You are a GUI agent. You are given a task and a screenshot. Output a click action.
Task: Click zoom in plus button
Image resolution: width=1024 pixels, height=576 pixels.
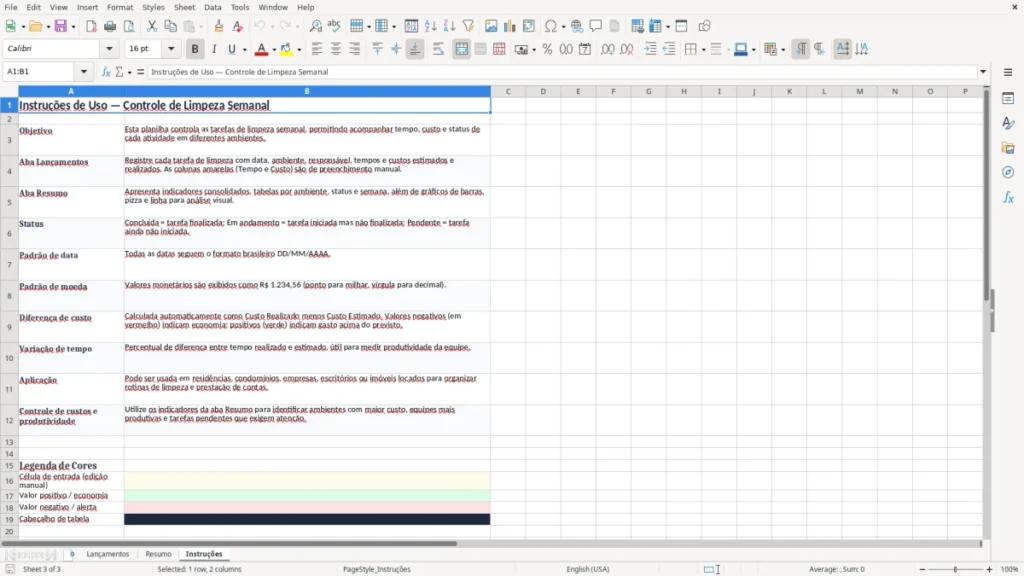[989, 569]
